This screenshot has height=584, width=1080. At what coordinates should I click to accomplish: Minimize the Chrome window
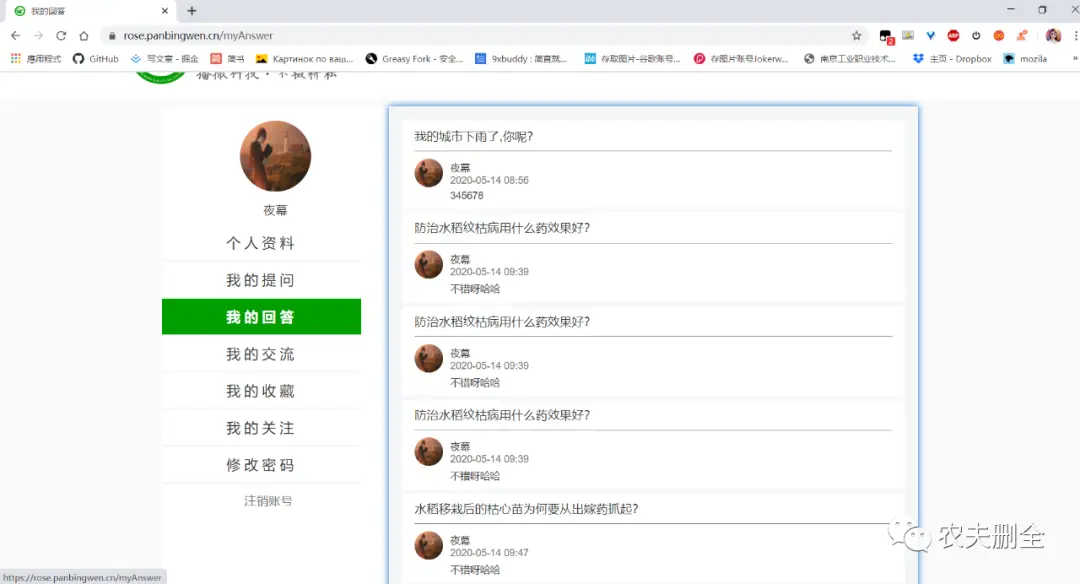(x=1011, y=10)
